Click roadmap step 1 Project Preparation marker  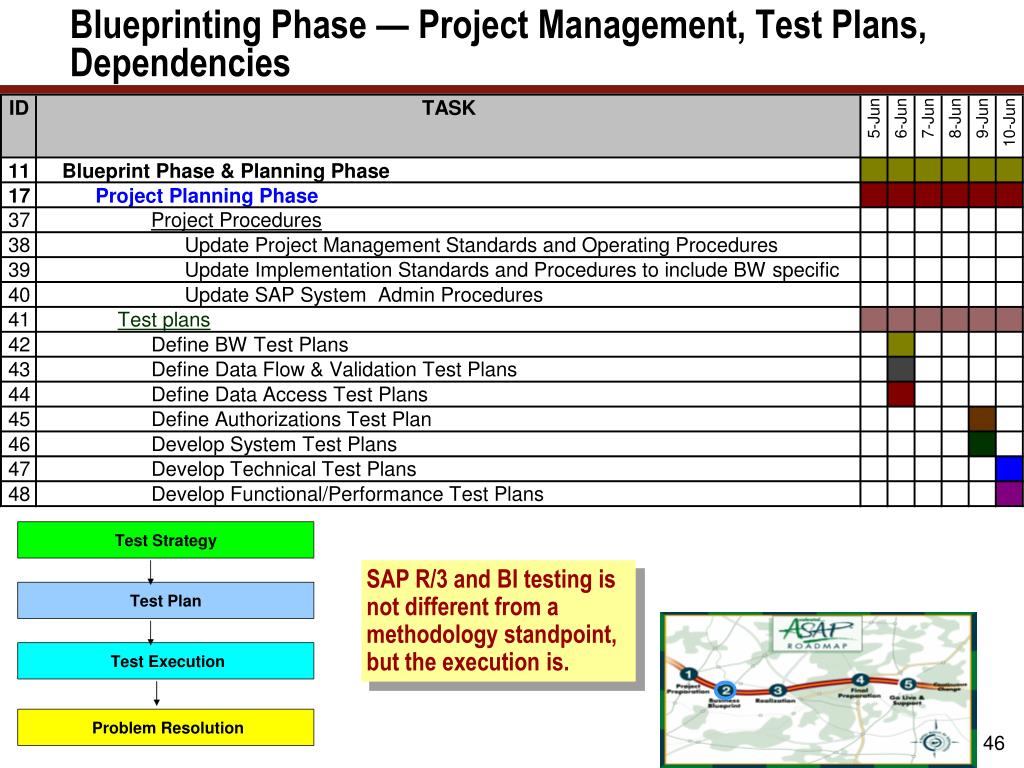pos(688,674)
